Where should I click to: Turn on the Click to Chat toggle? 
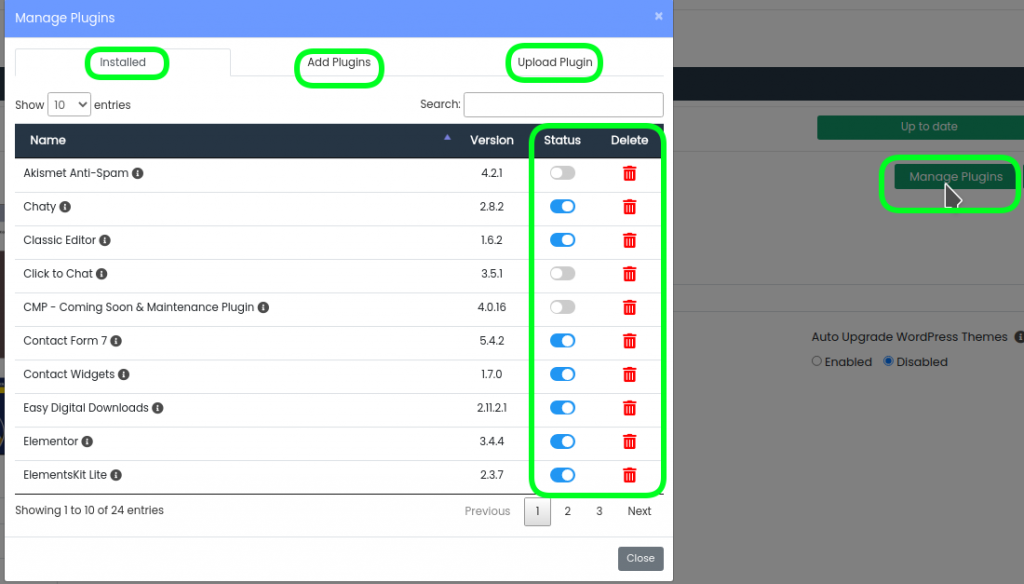tap(562, 274)
